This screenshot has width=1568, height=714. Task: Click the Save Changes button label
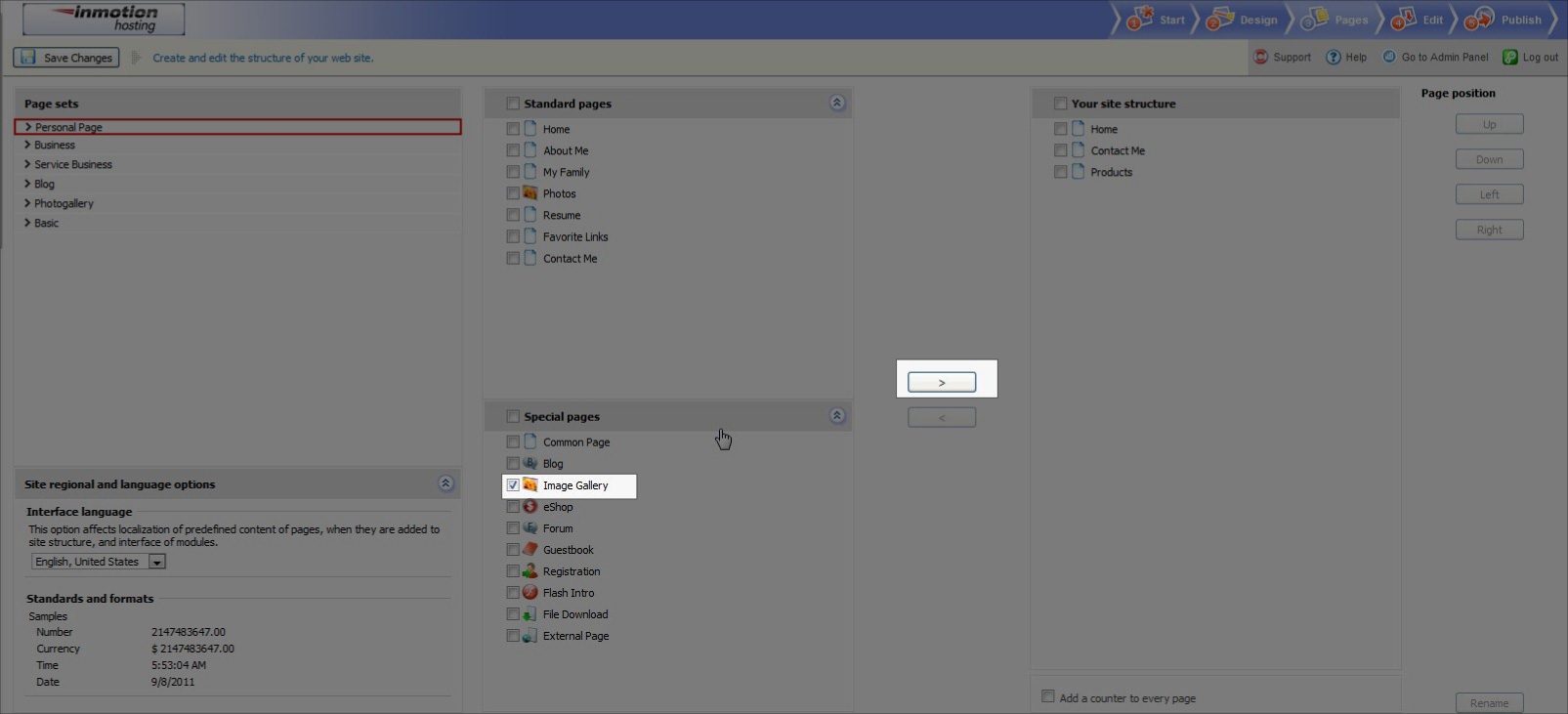[78, 58]
